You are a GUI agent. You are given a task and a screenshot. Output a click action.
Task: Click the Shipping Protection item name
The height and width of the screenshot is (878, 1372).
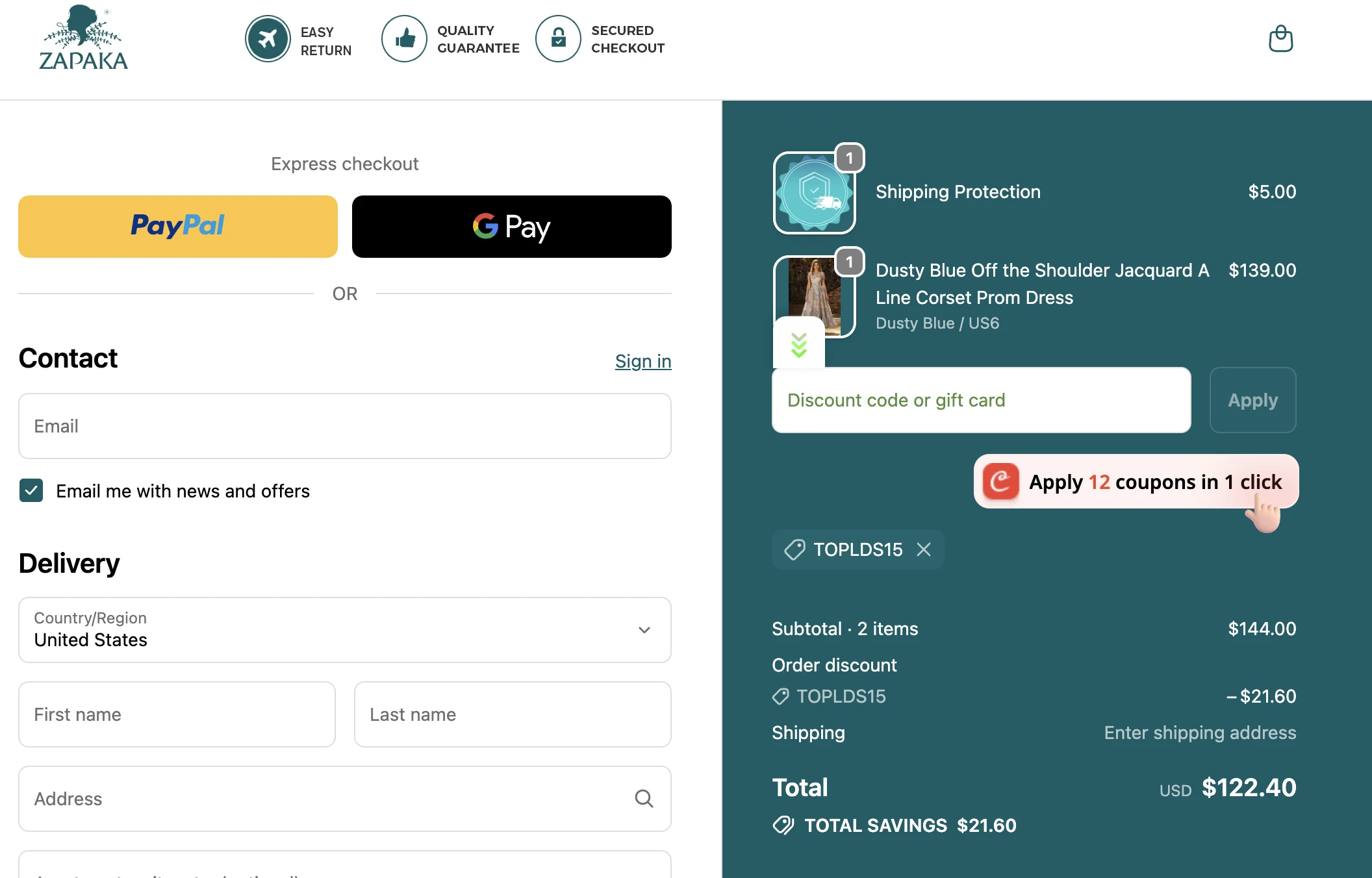958,192
